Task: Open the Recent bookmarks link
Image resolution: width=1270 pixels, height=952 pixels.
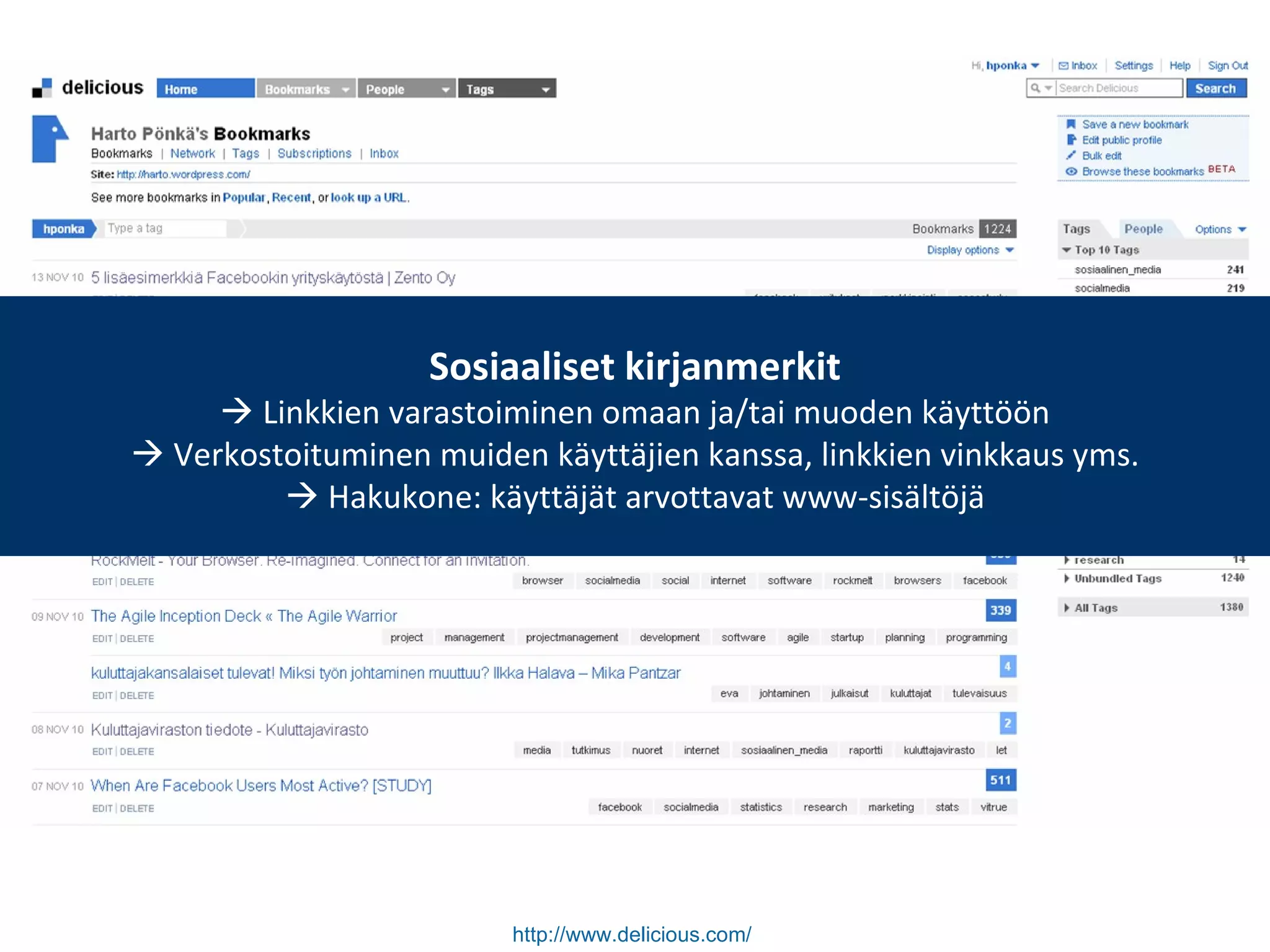Action: [x=291, y=198]
